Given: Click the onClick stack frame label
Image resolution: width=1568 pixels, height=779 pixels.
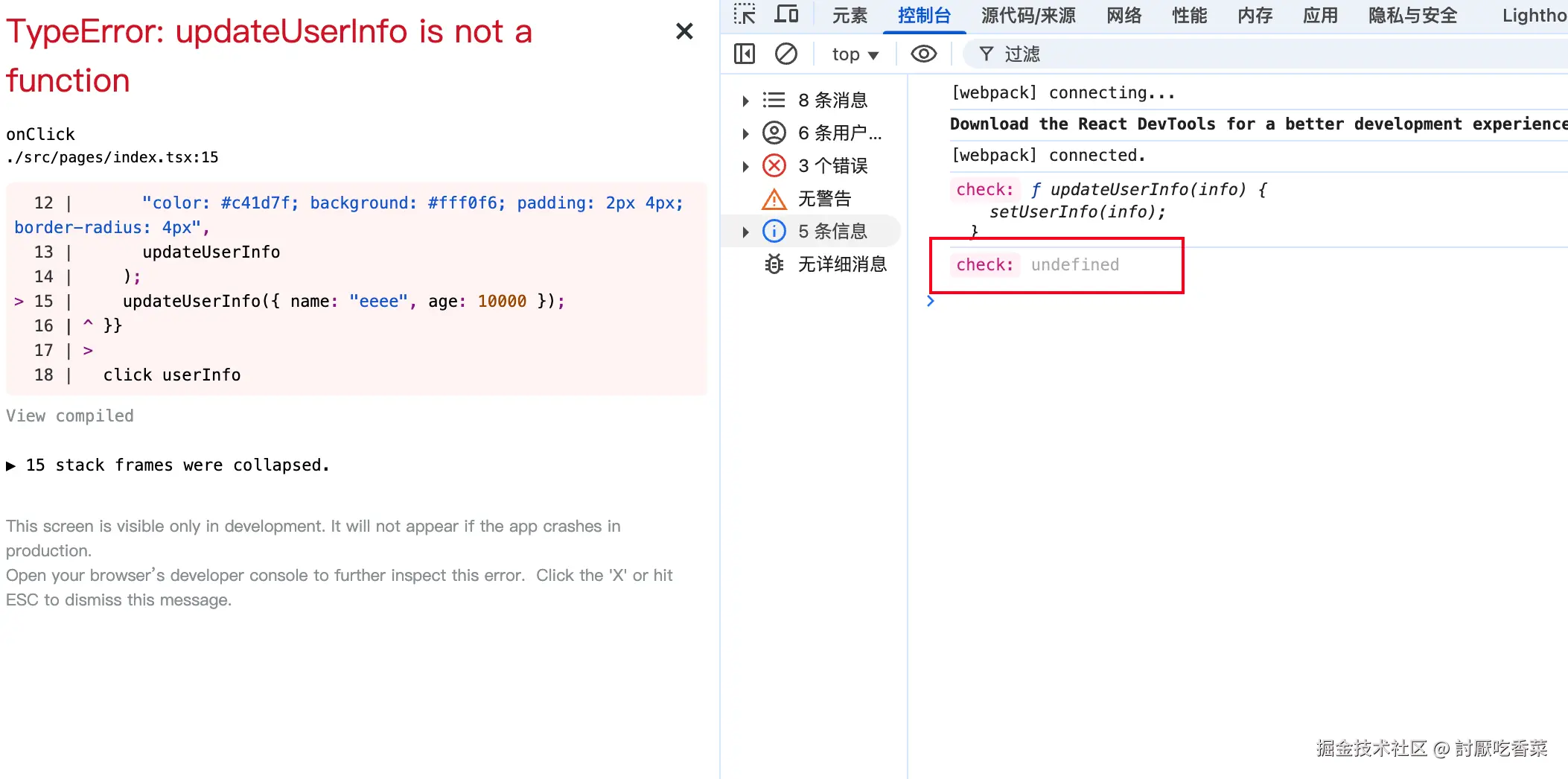Looking at the screenshot, I should pos(41,134).
